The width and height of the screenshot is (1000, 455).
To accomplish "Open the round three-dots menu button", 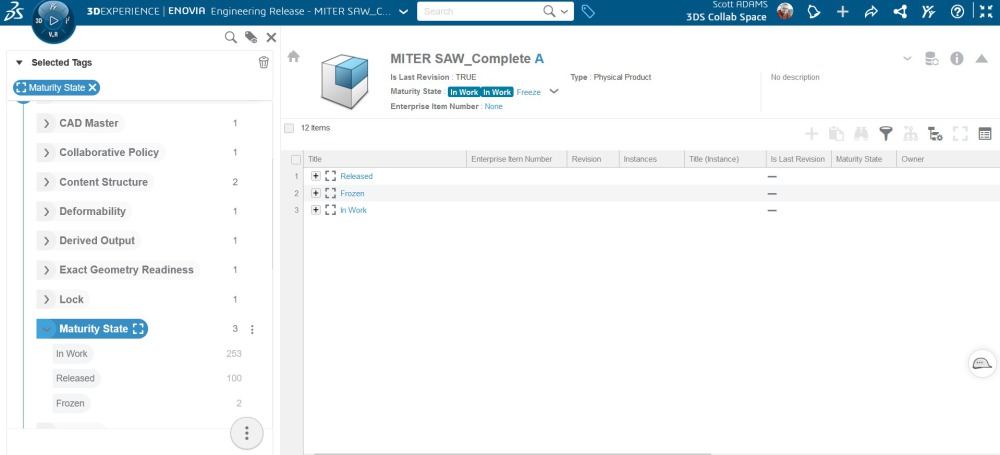I will pos(247,433).
